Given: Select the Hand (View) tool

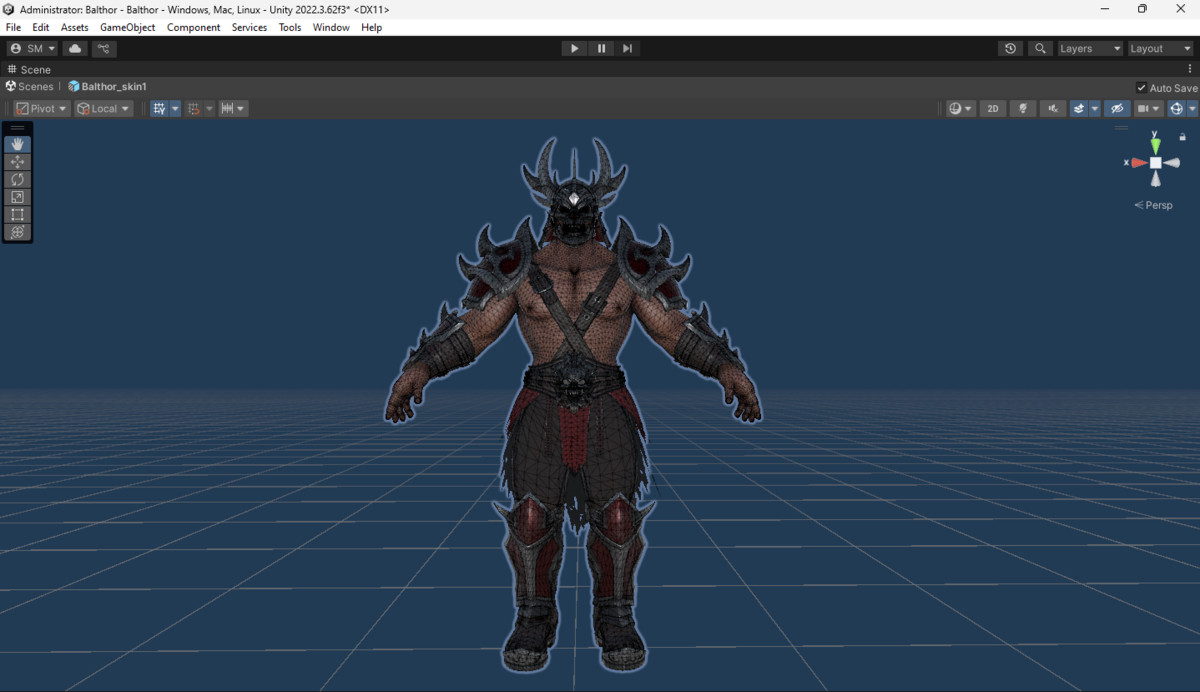Looking at the screenshot, I should click(x=17, y=144).
